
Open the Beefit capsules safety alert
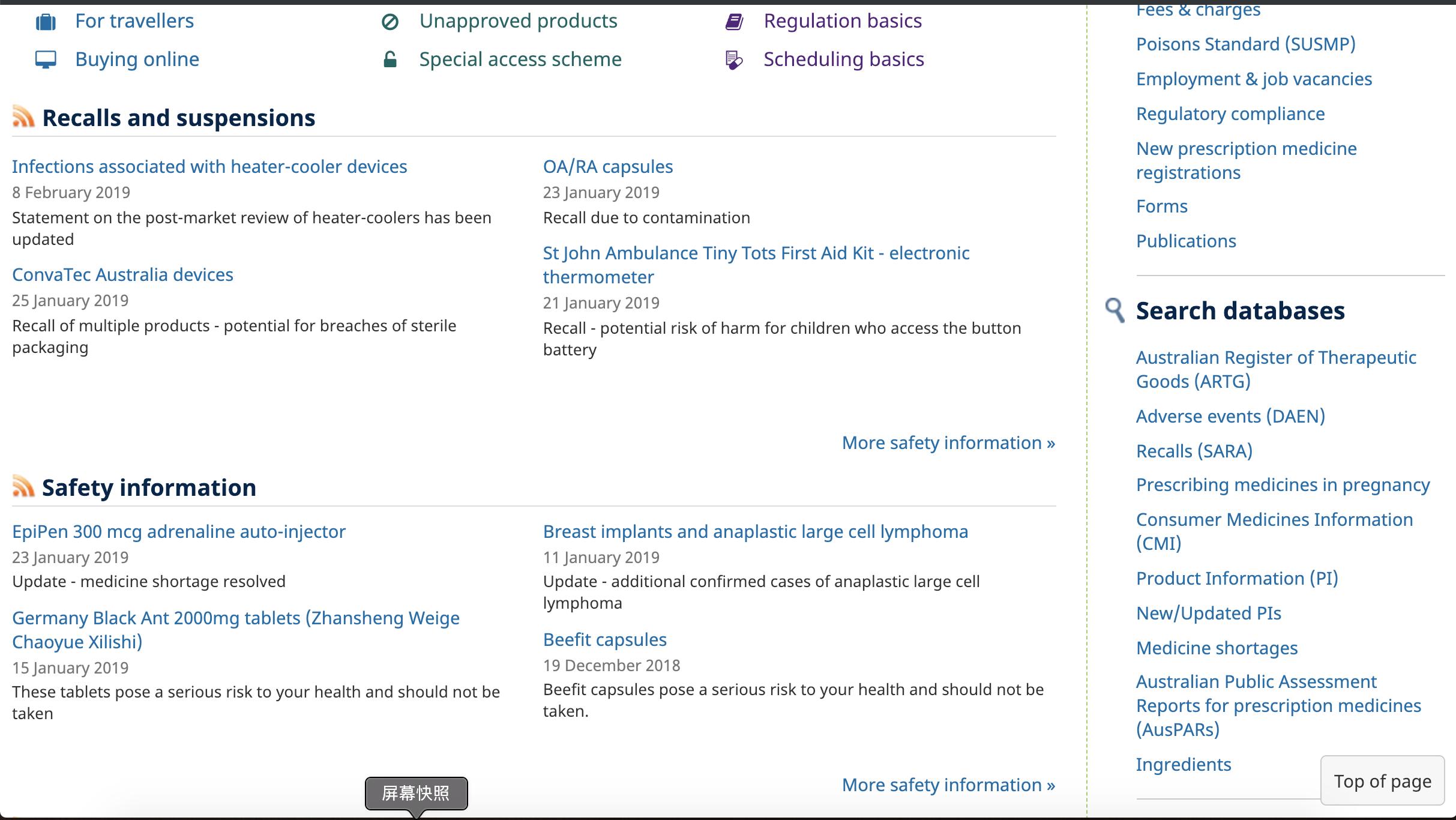[605, 639]
